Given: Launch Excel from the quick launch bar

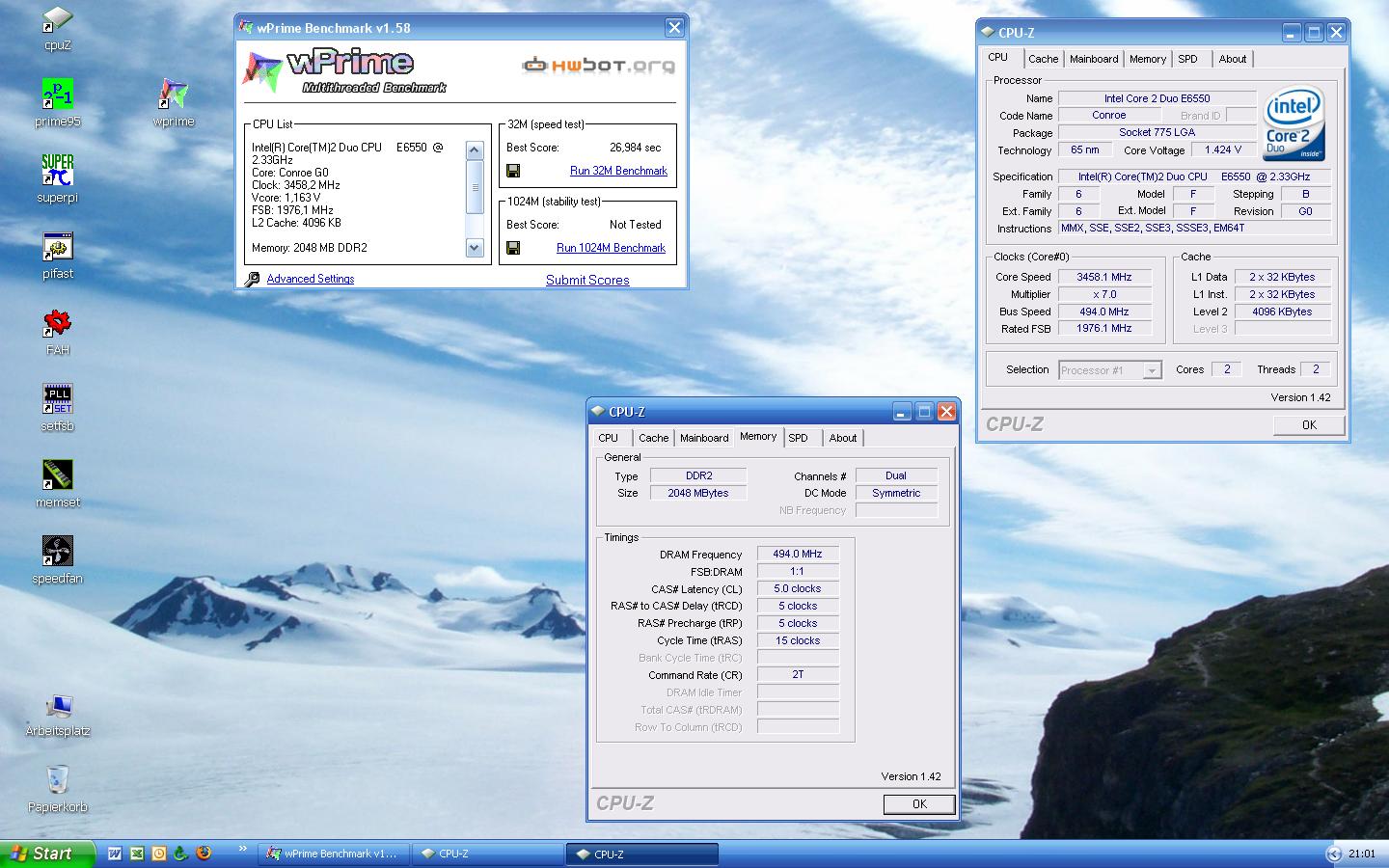Looking at the screenshot, I should [137, 854].
